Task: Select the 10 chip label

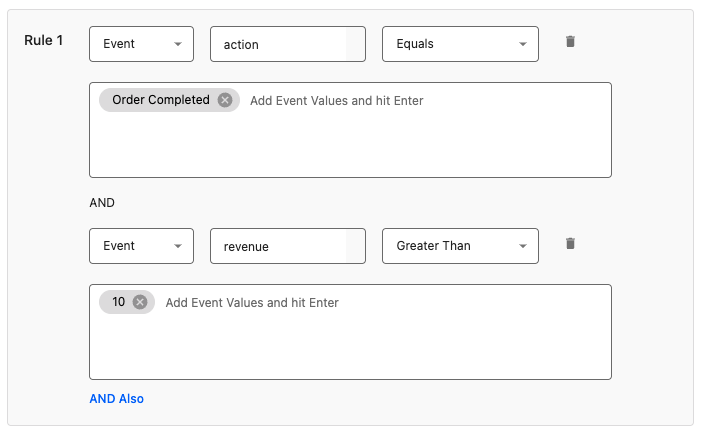Action: coord(119,302)
